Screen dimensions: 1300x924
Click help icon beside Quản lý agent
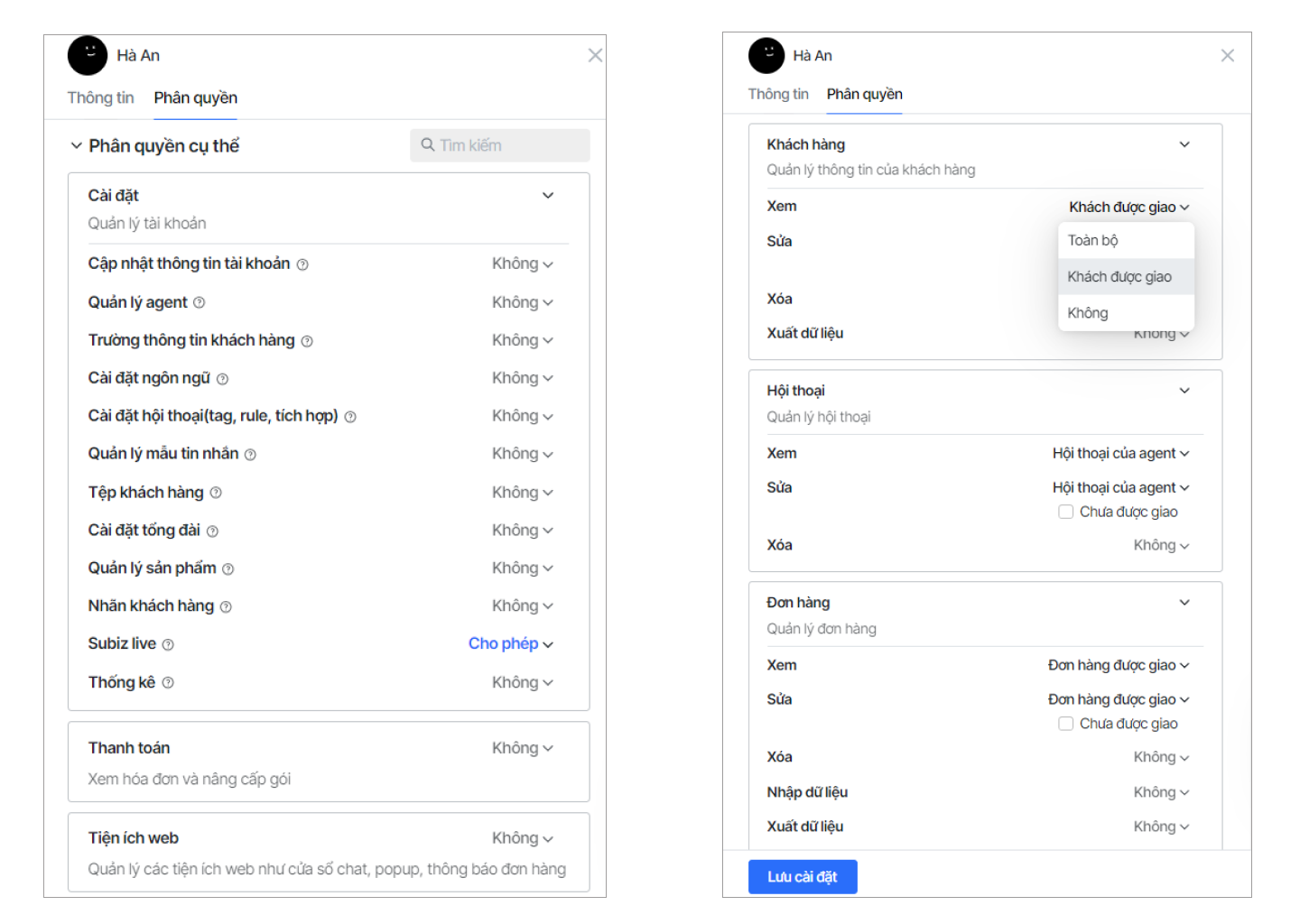pyautogui.click(x=200, y=303)
